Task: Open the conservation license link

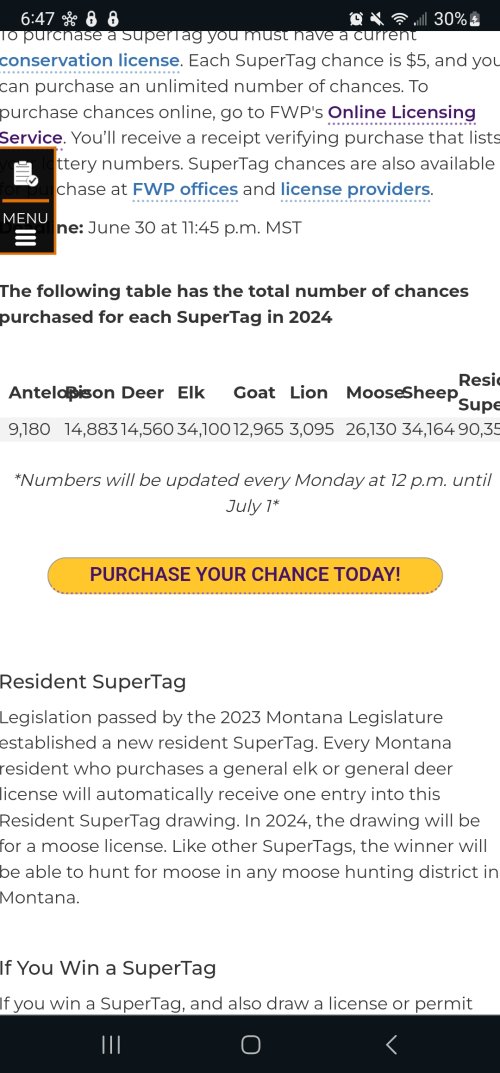Action: 90,60
